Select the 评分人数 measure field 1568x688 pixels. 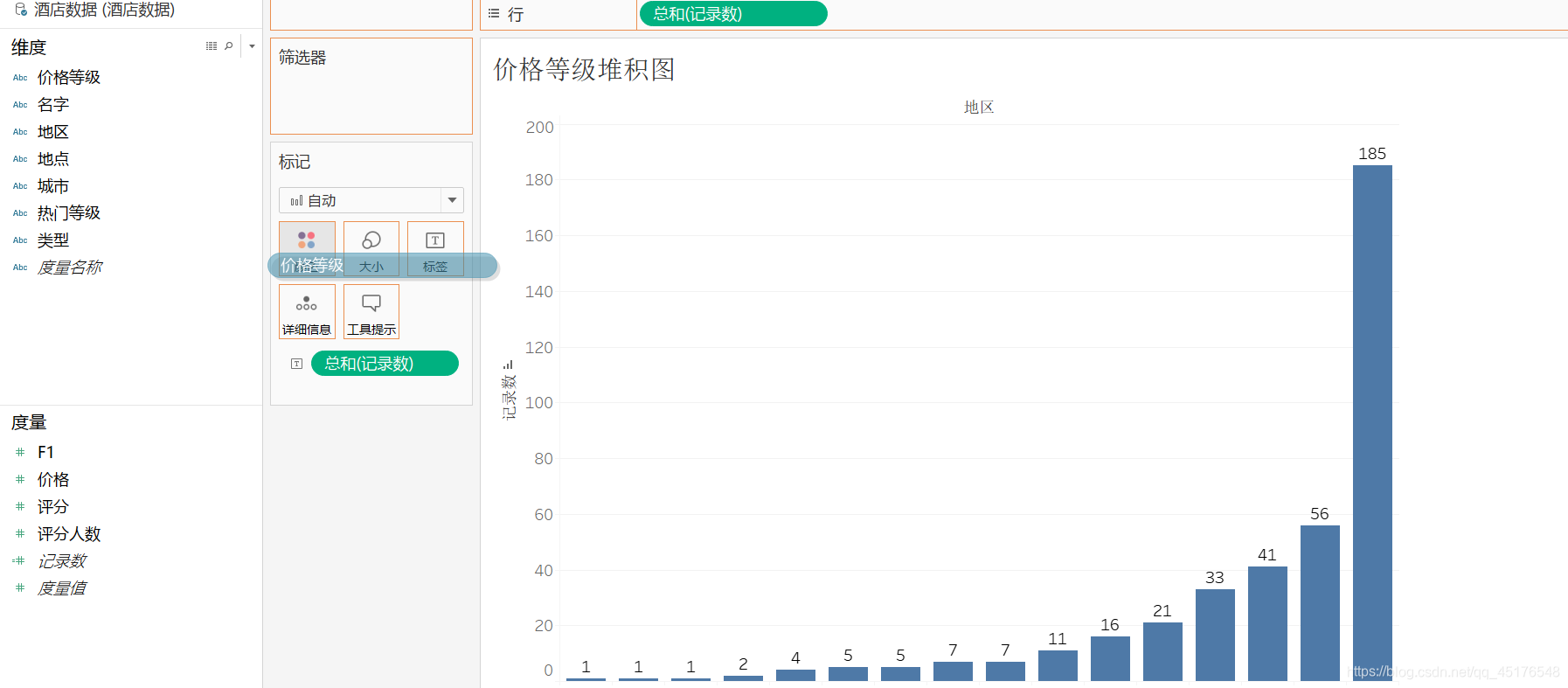(69, 533)
